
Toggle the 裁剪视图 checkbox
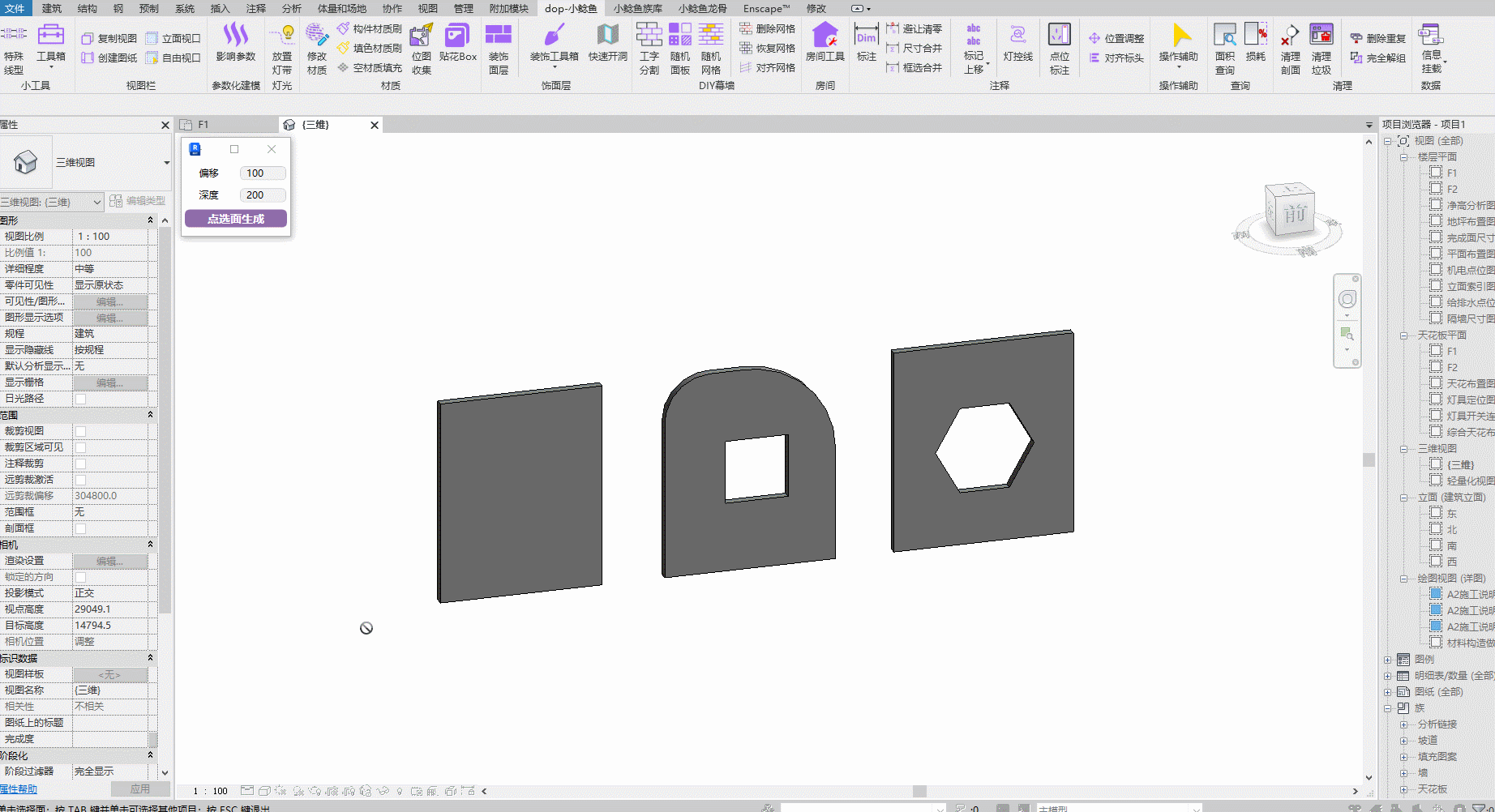click(x=80, y=431)
